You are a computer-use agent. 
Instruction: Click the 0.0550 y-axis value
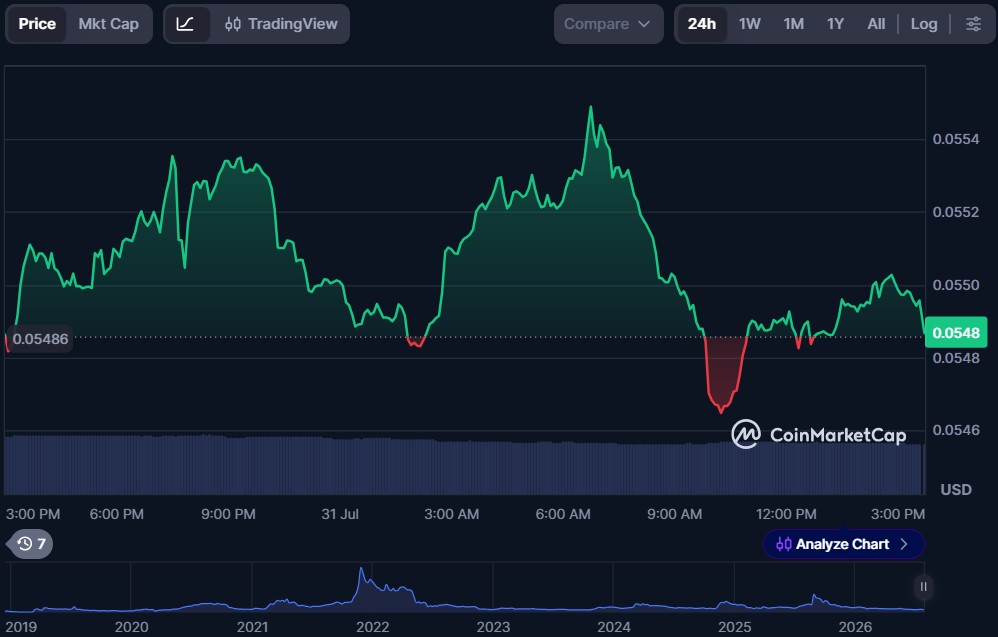[x=956, y=285]
